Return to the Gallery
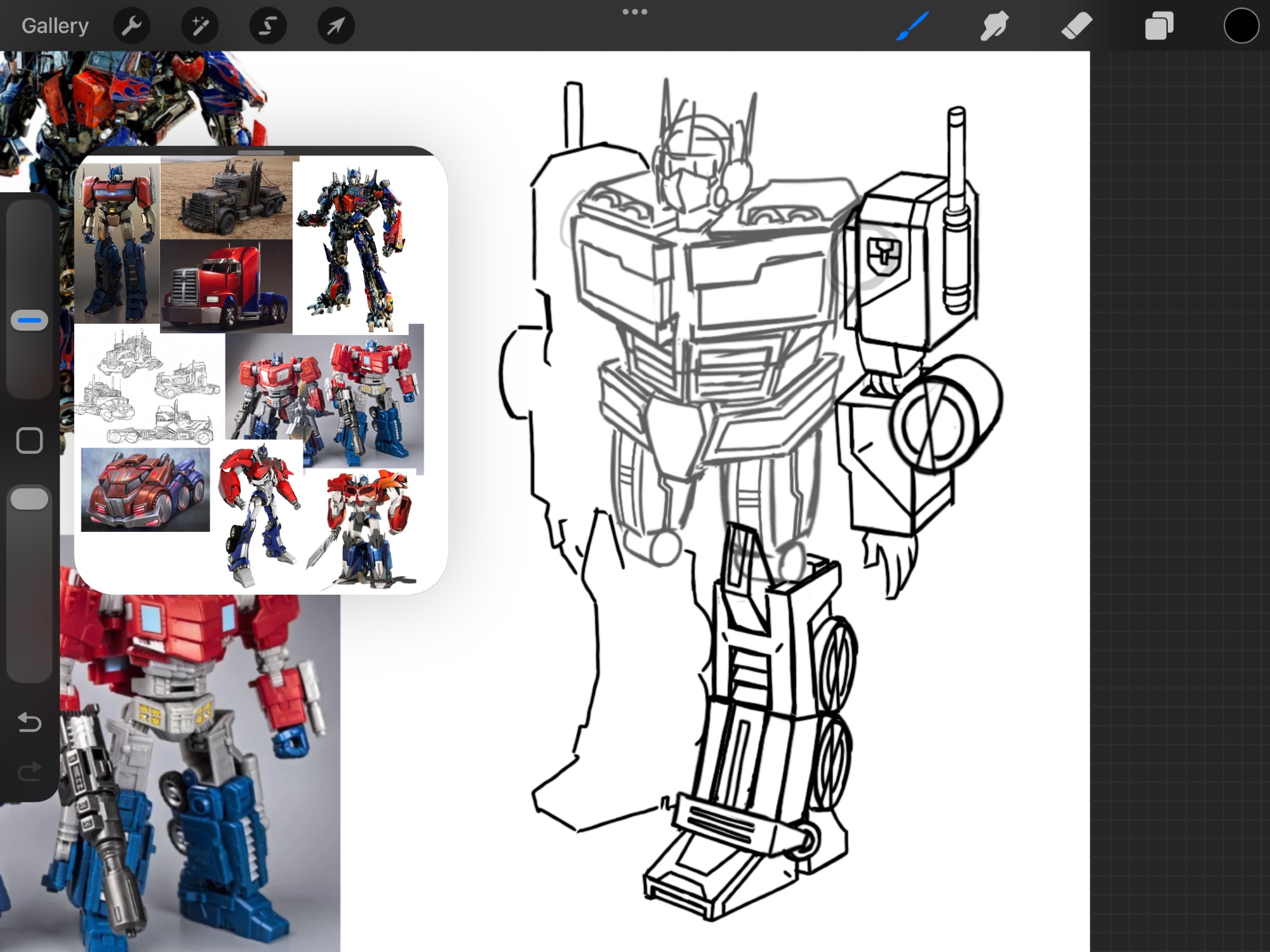This screenshot has height=952, width=1270. pyautogui.click(x=55, y=26)
